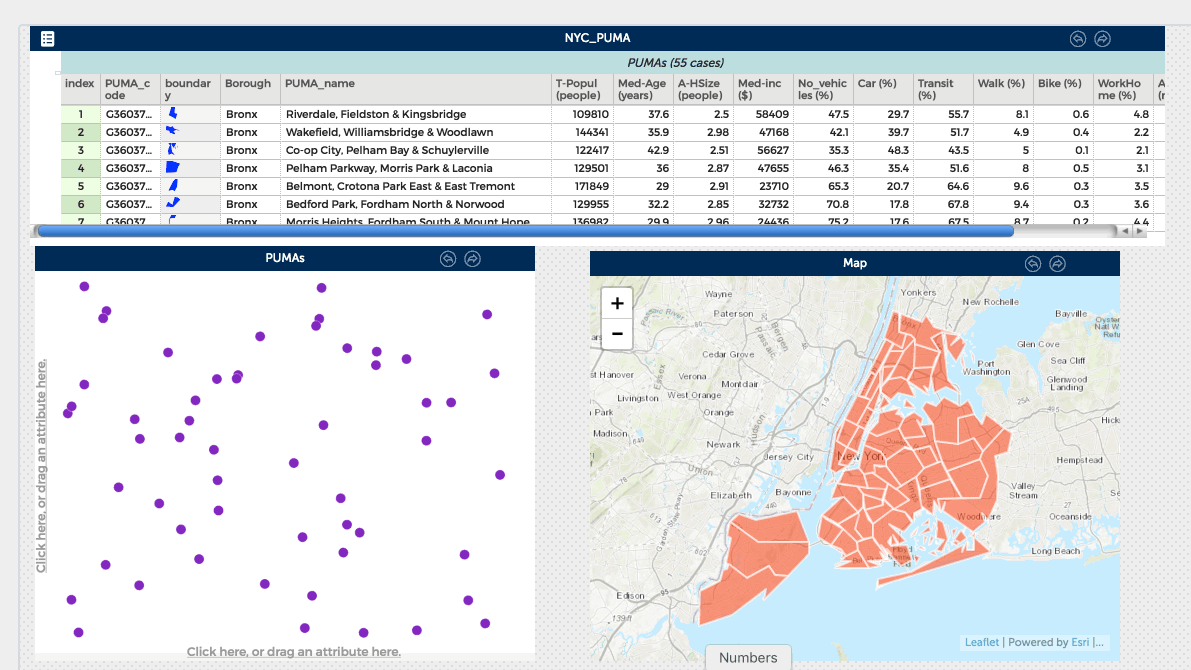Click the right arrow icon in PUMAs graph header

[472, 258]
